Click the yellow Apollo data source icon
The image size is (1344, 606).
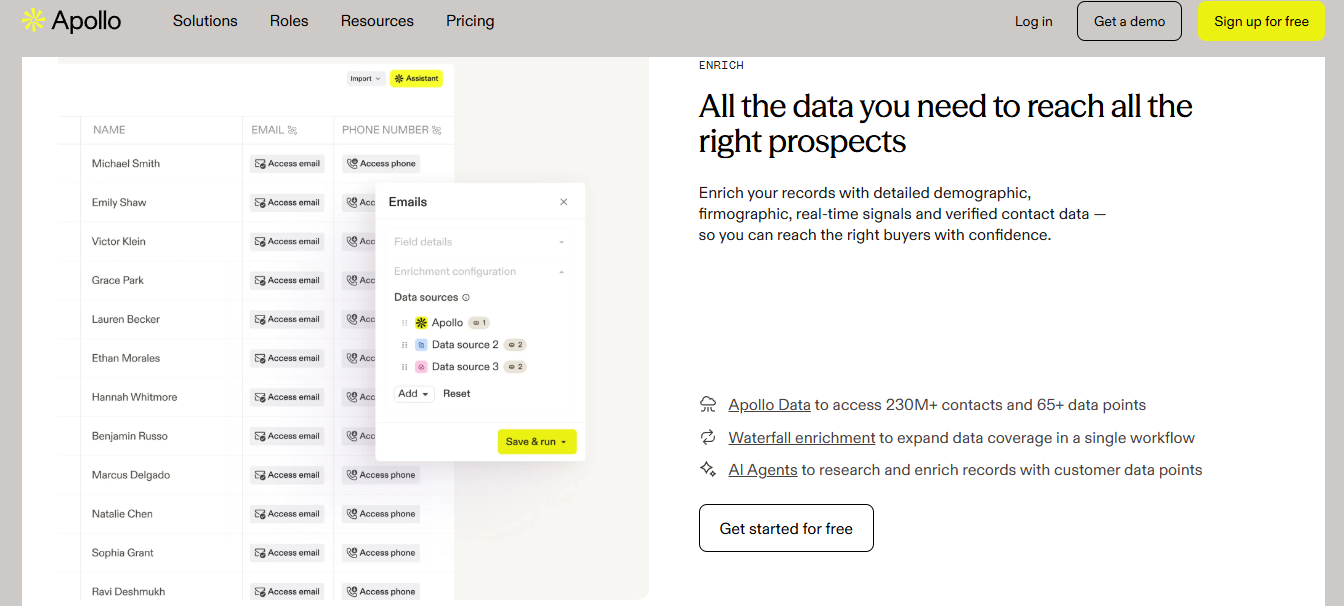click(x=421, y=323)
